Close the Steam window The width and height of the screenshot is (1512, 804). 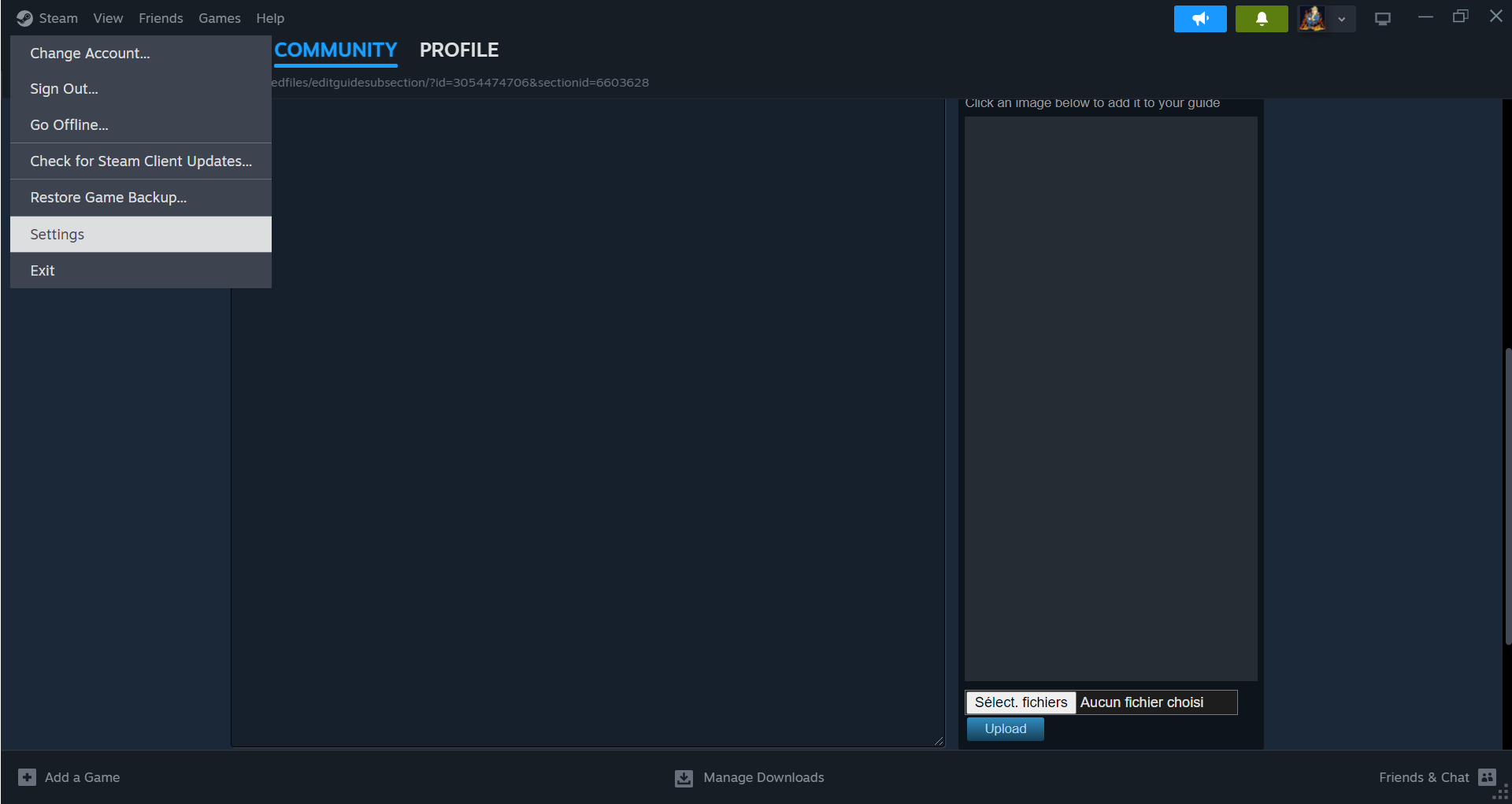[x=1496, y=17]
